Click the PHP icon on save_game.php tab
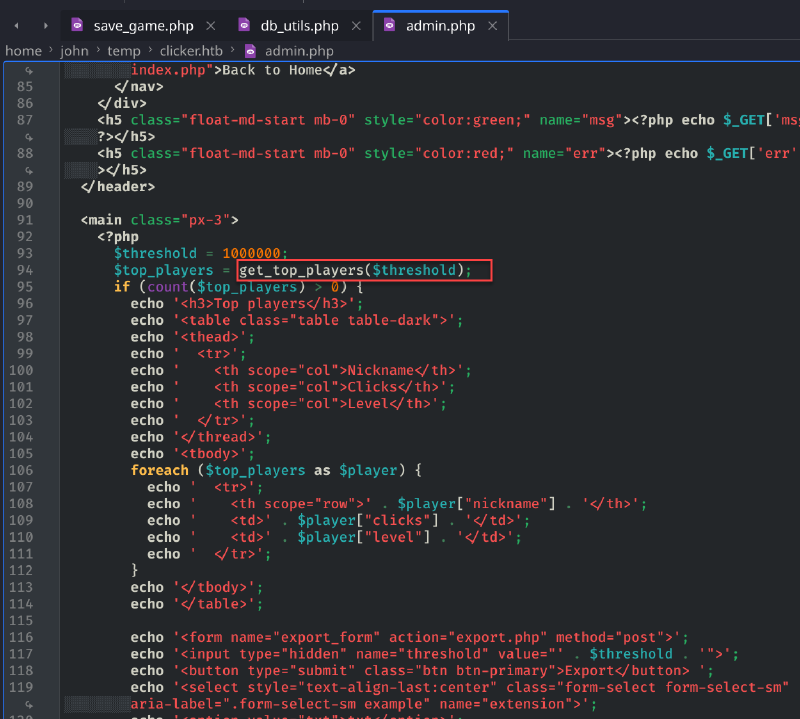This screenshot has width=800, height=719. 77,24
